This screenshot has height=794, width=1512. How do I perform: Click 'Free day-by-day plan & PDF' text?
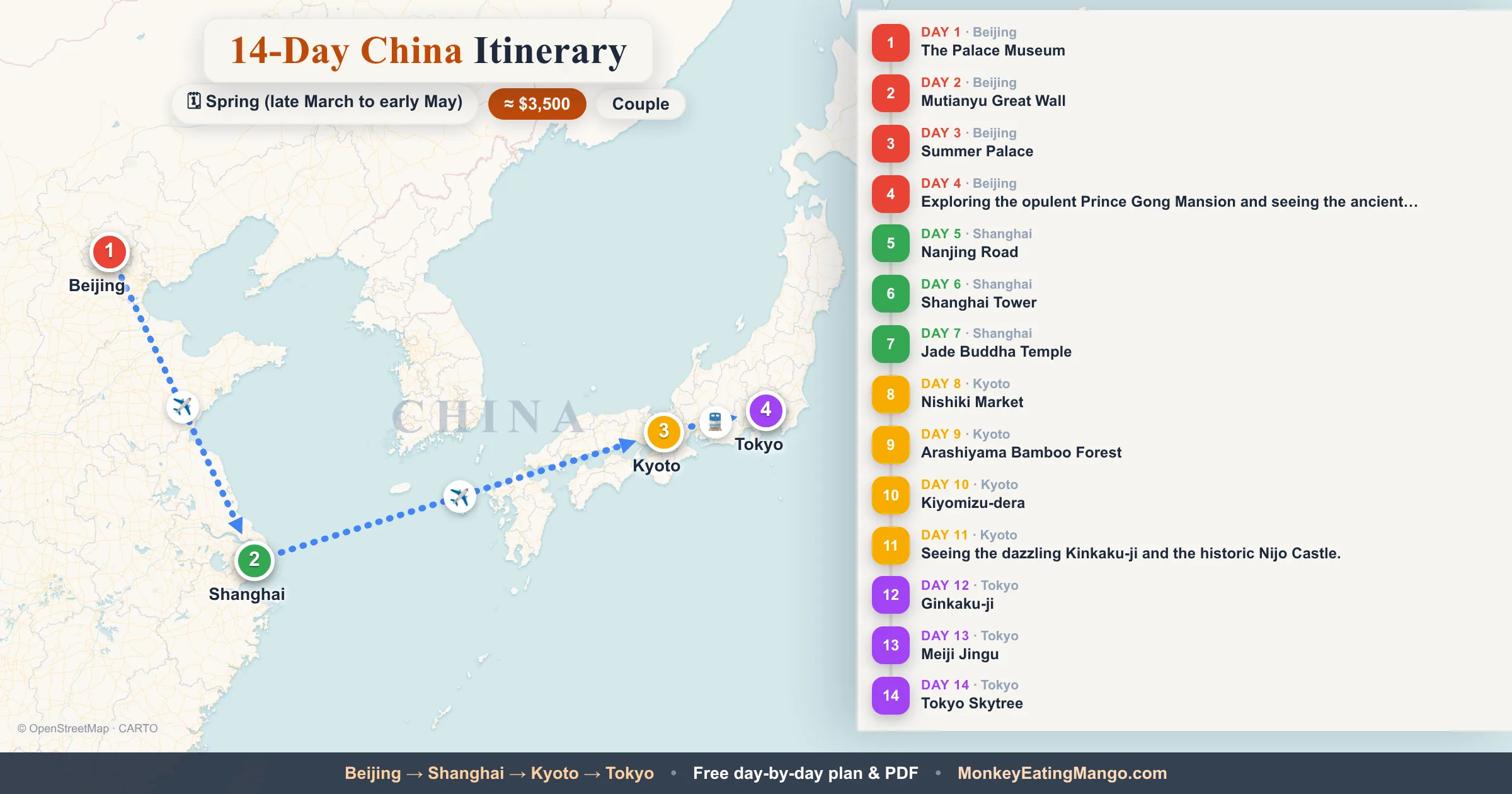806,773
